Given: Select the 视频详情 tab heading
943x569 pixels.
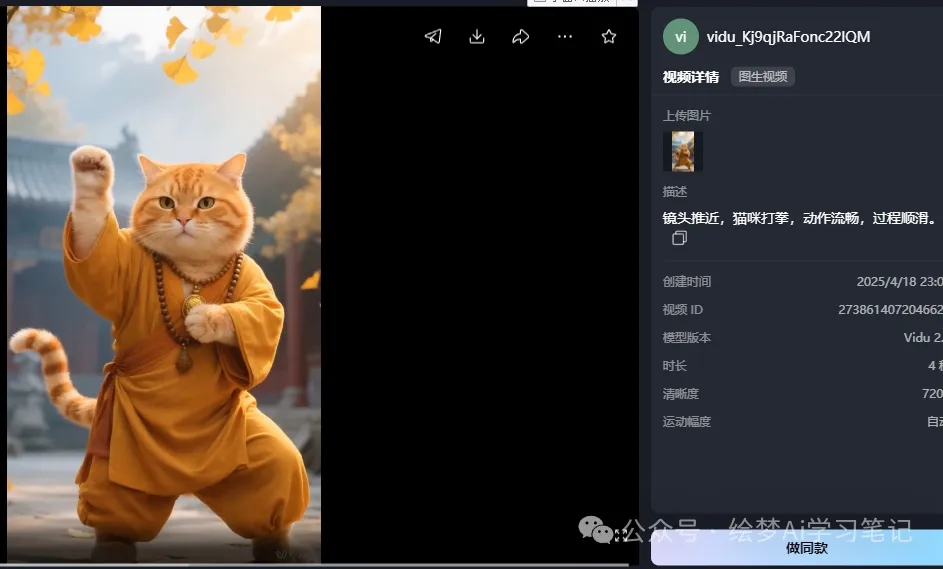Looking at the screenshot, I should [x=691, y=77].
